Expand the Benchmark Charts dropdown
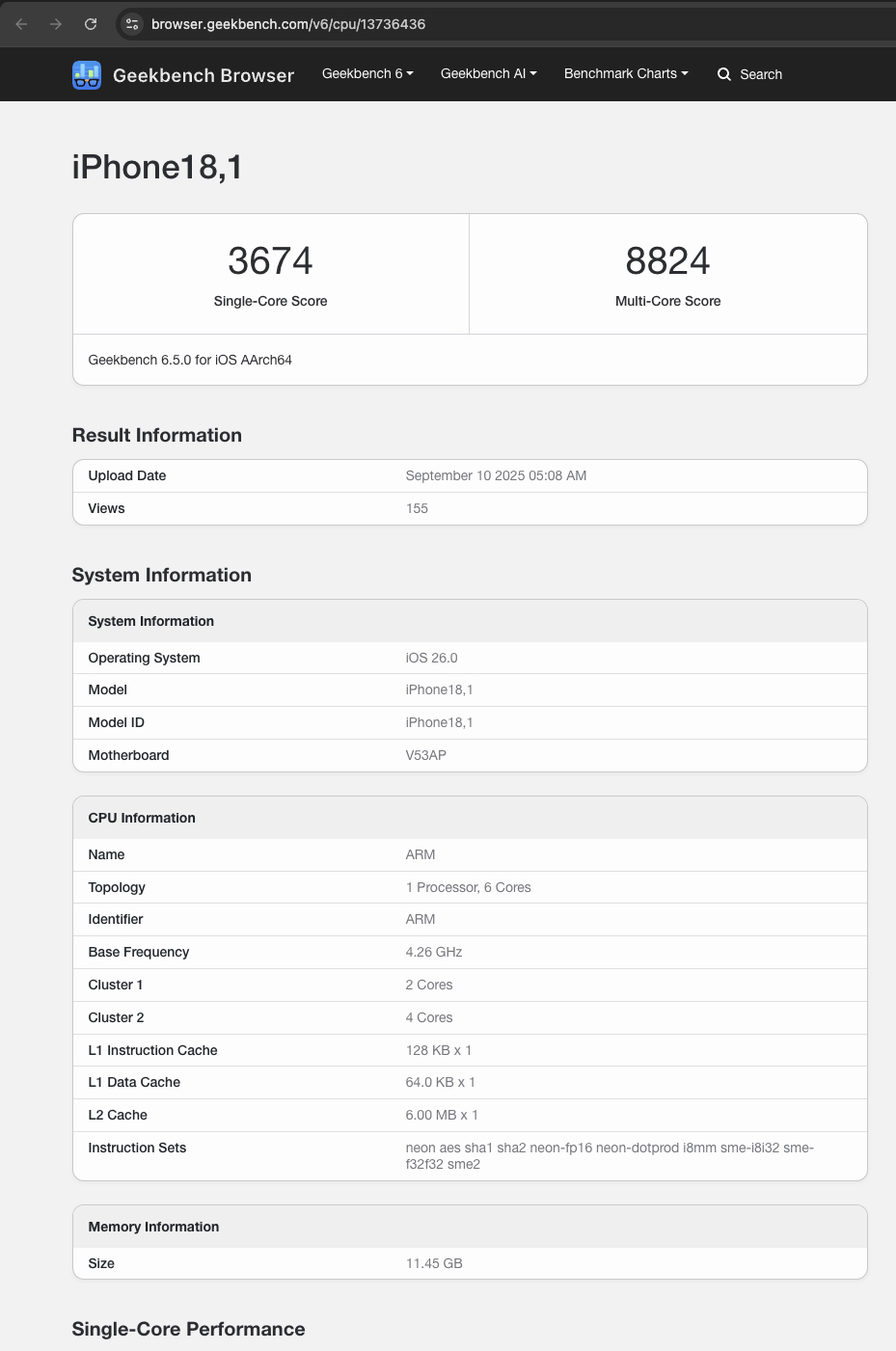 [626, 73]
